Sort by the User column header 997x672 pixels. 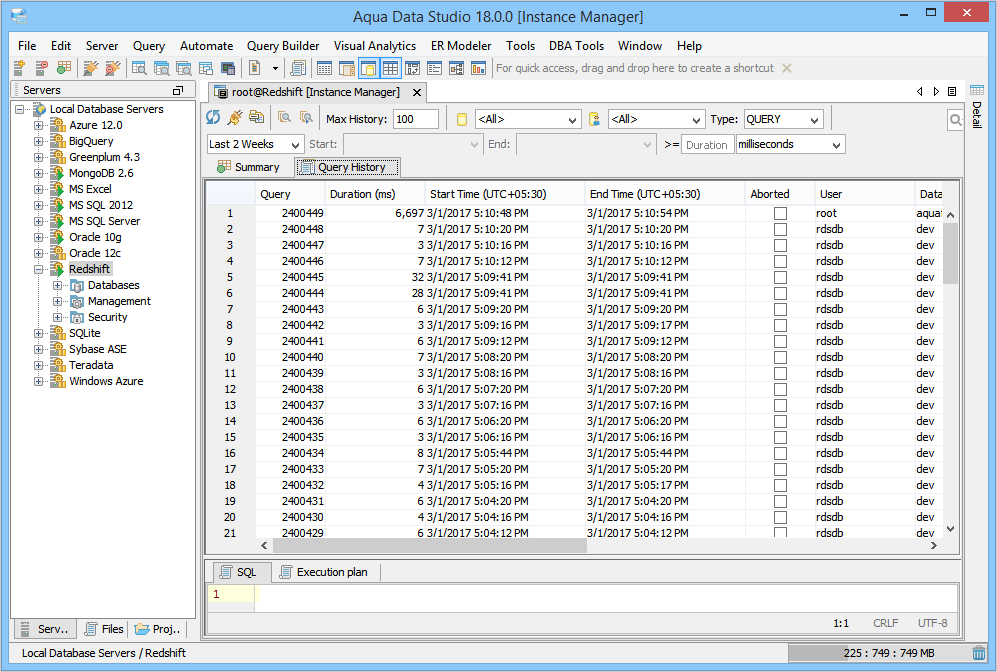[x=863, y=194]
